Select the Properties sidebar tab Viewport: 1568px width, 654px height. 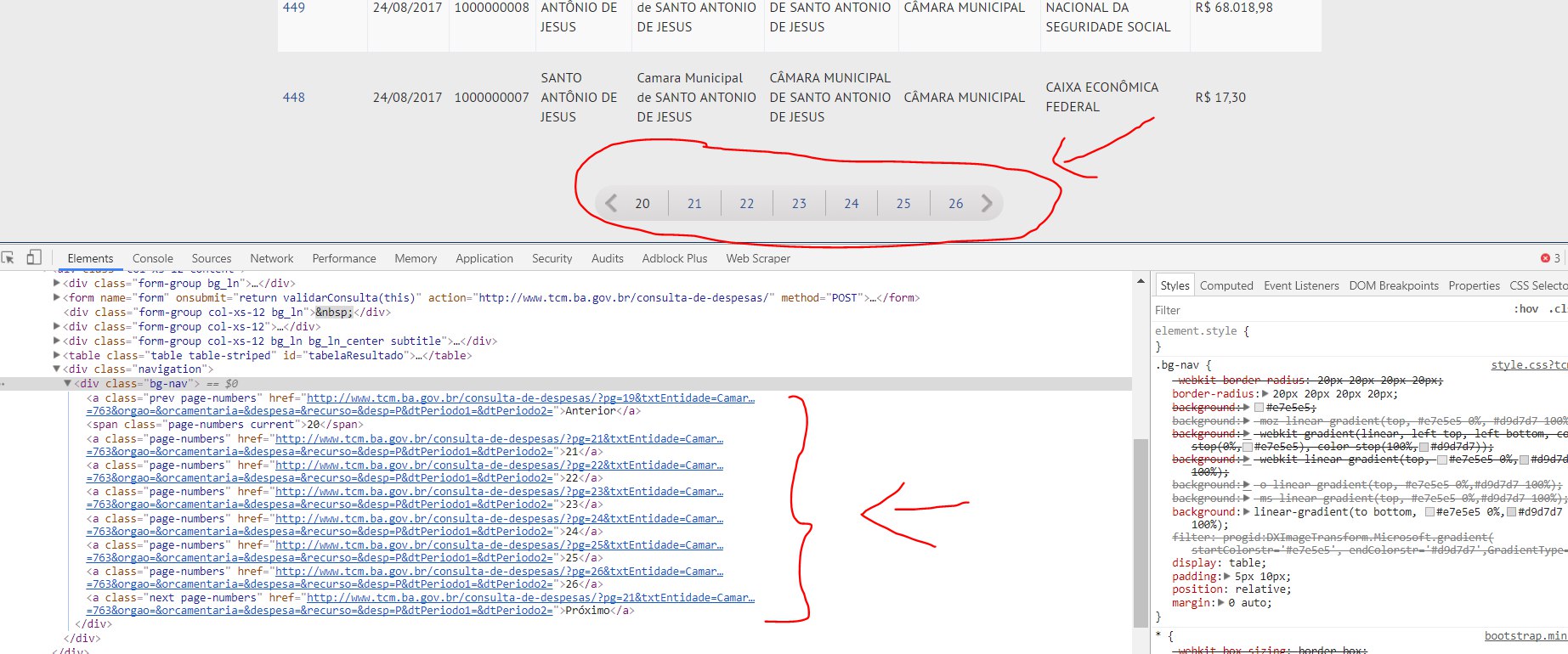click(1475, 285)
